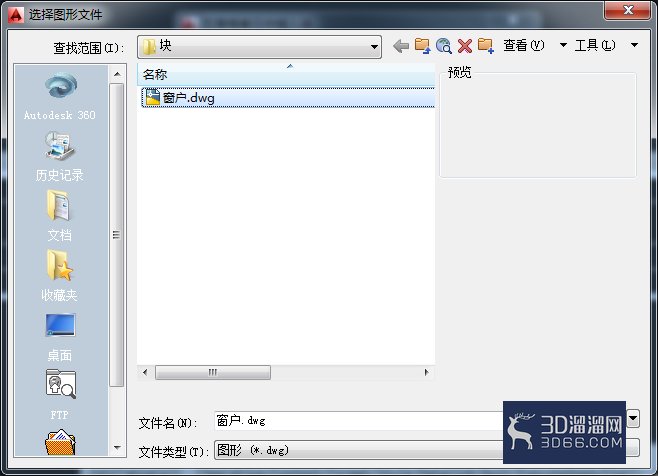This screenshot has width=658, height=476.
Task: Jump to 桌面 desktop location
Action: (x=60, y=337)
